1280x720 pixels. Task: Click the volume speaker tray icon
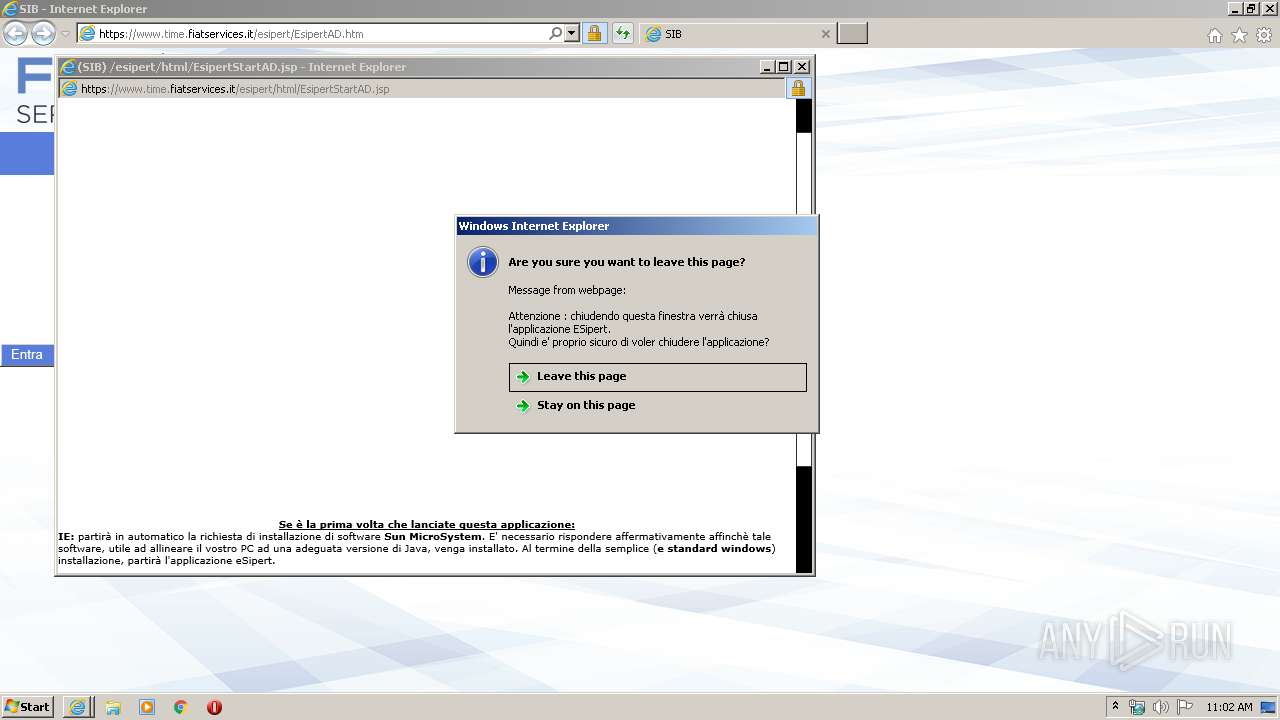point(1161,707)
